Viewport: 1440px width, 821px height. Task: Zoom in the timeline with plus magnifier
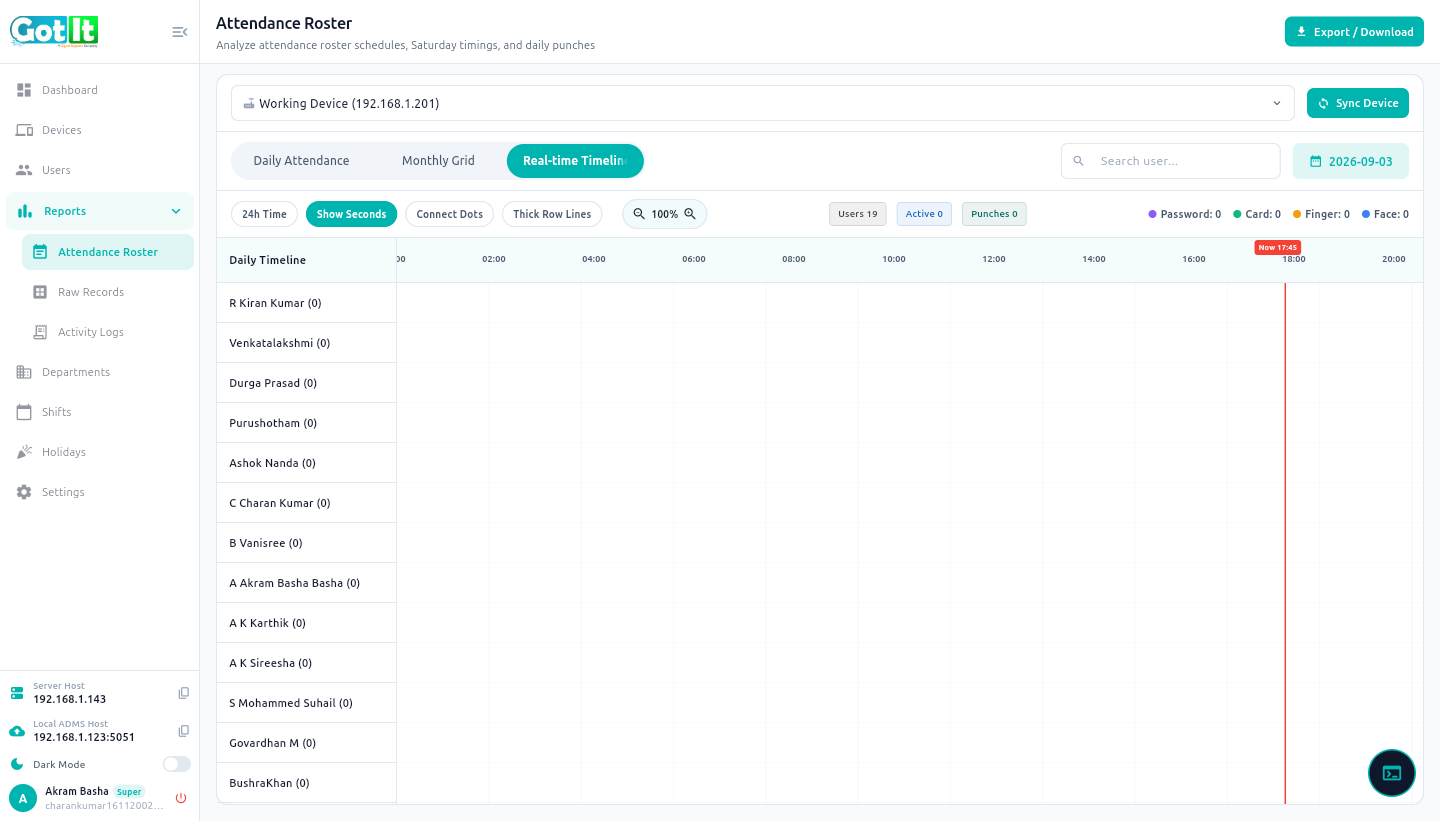[x=690, y=214]
